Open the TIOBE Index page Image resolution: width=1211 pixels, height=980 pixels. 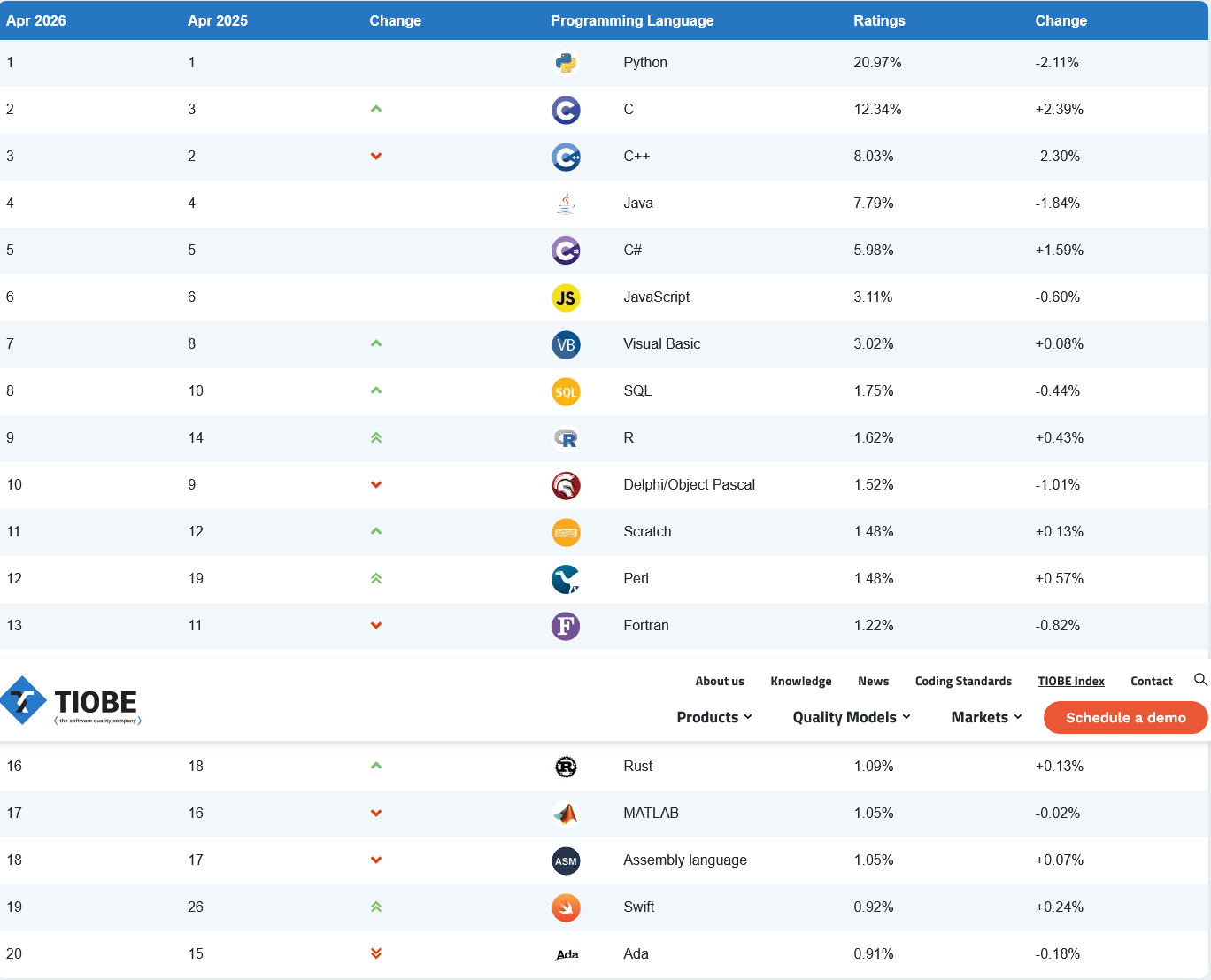coord(1071,681)
